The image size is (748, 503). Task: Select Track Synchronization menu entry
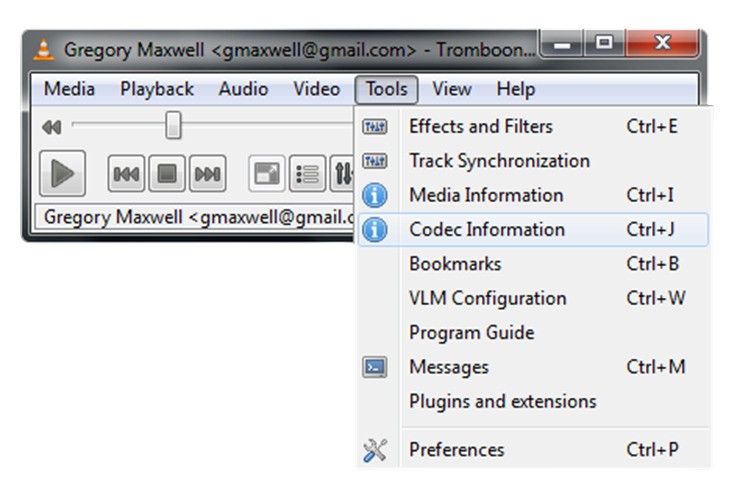point(499,161)
